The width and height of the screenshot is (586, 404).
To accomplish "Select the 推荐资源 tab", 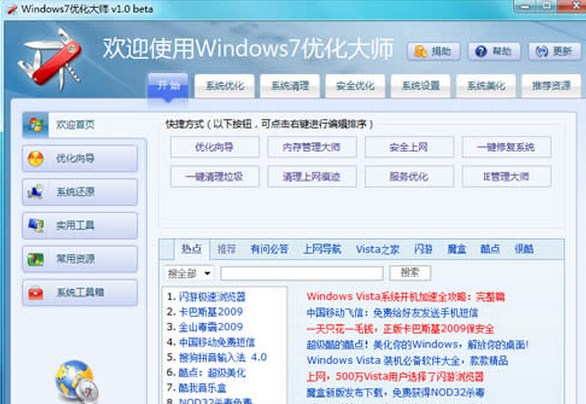I will pos(551,86).
